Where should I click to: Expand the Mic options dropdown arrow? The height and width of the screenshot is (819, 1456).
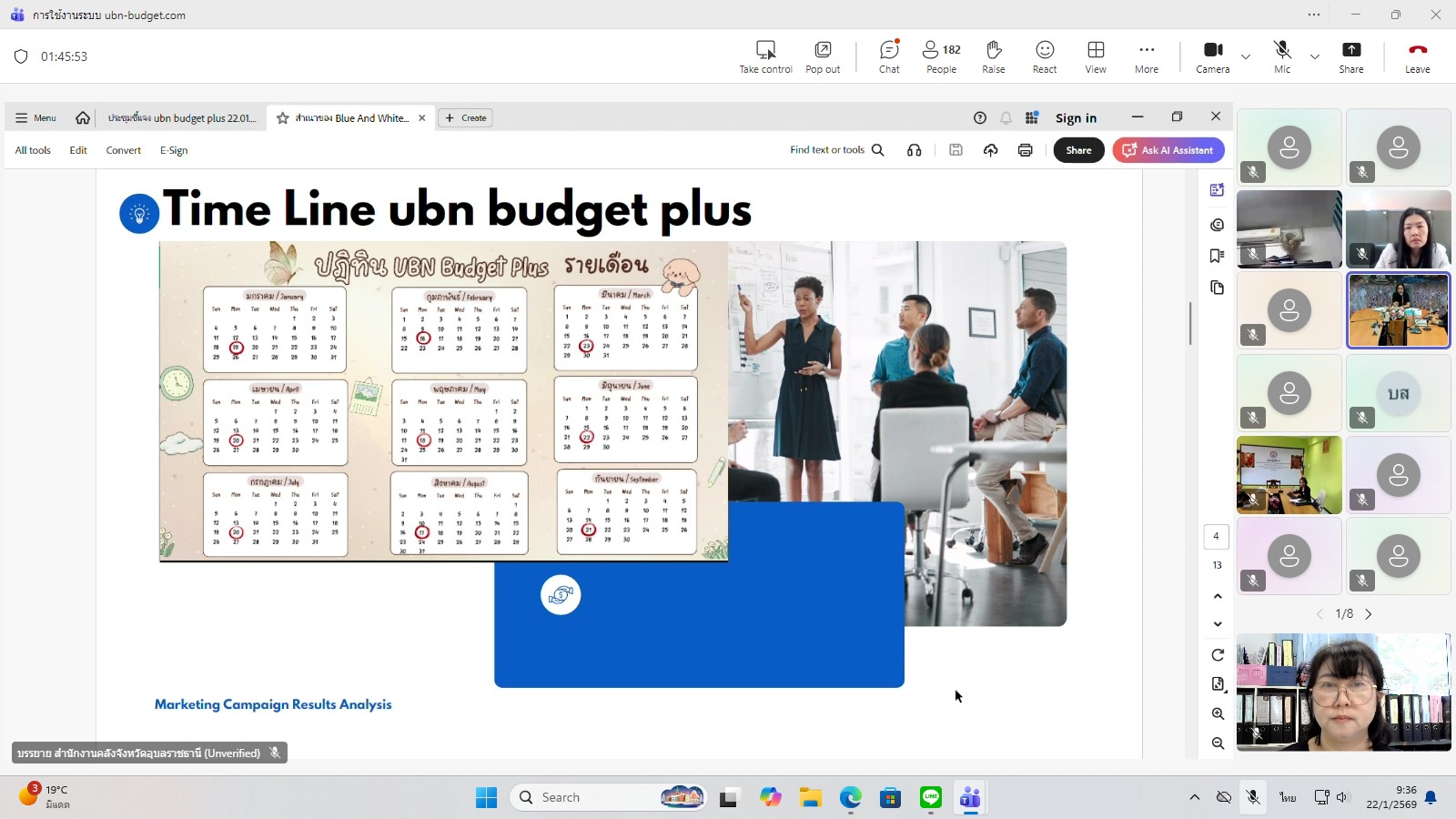[x=1315, y=56]
